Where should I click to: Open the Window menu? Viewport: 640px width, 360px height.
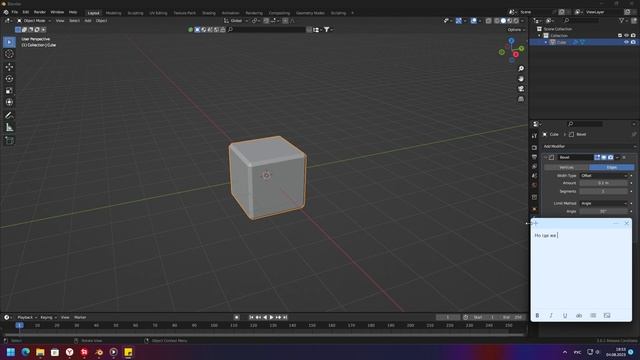point(57,12)
